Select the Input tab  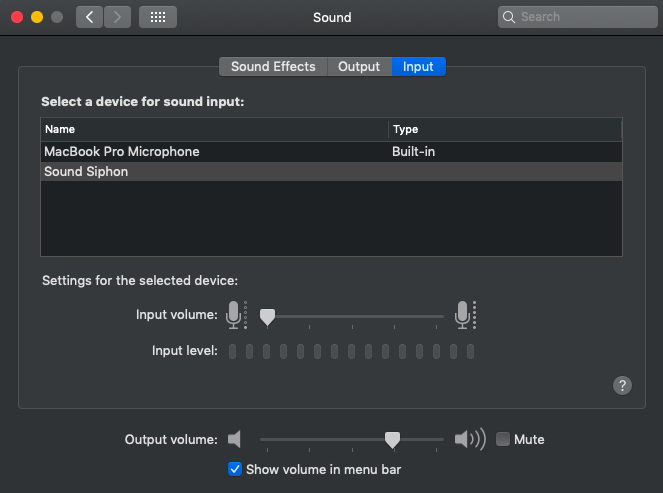418,66
